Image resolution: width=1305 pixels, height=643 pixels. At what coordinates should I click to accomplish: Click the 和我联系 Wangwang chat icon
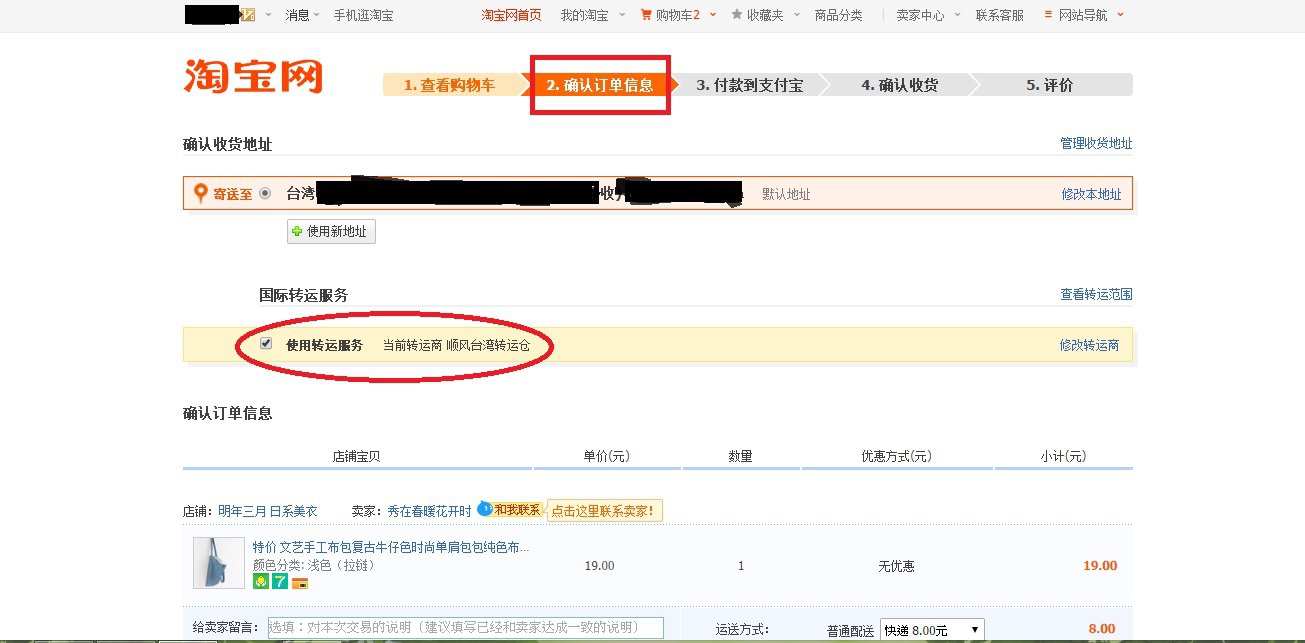click(509, 510)
